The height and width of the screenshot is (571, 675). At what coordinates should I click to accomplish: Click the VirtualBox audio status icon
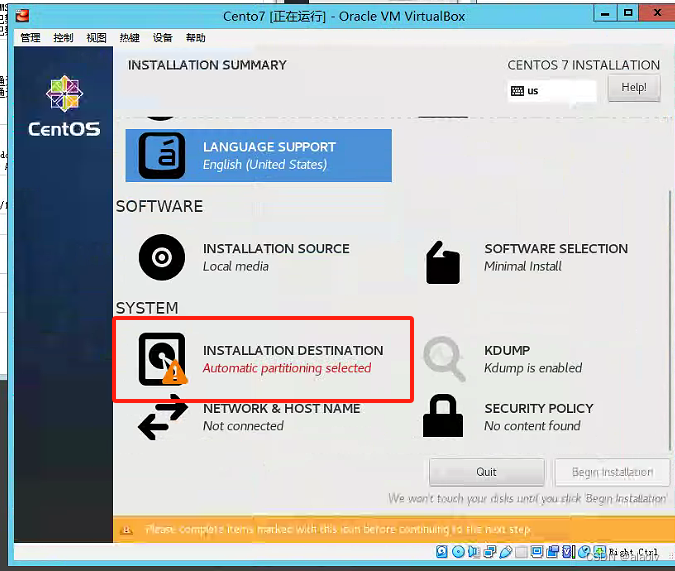click(x=474, y=552)
